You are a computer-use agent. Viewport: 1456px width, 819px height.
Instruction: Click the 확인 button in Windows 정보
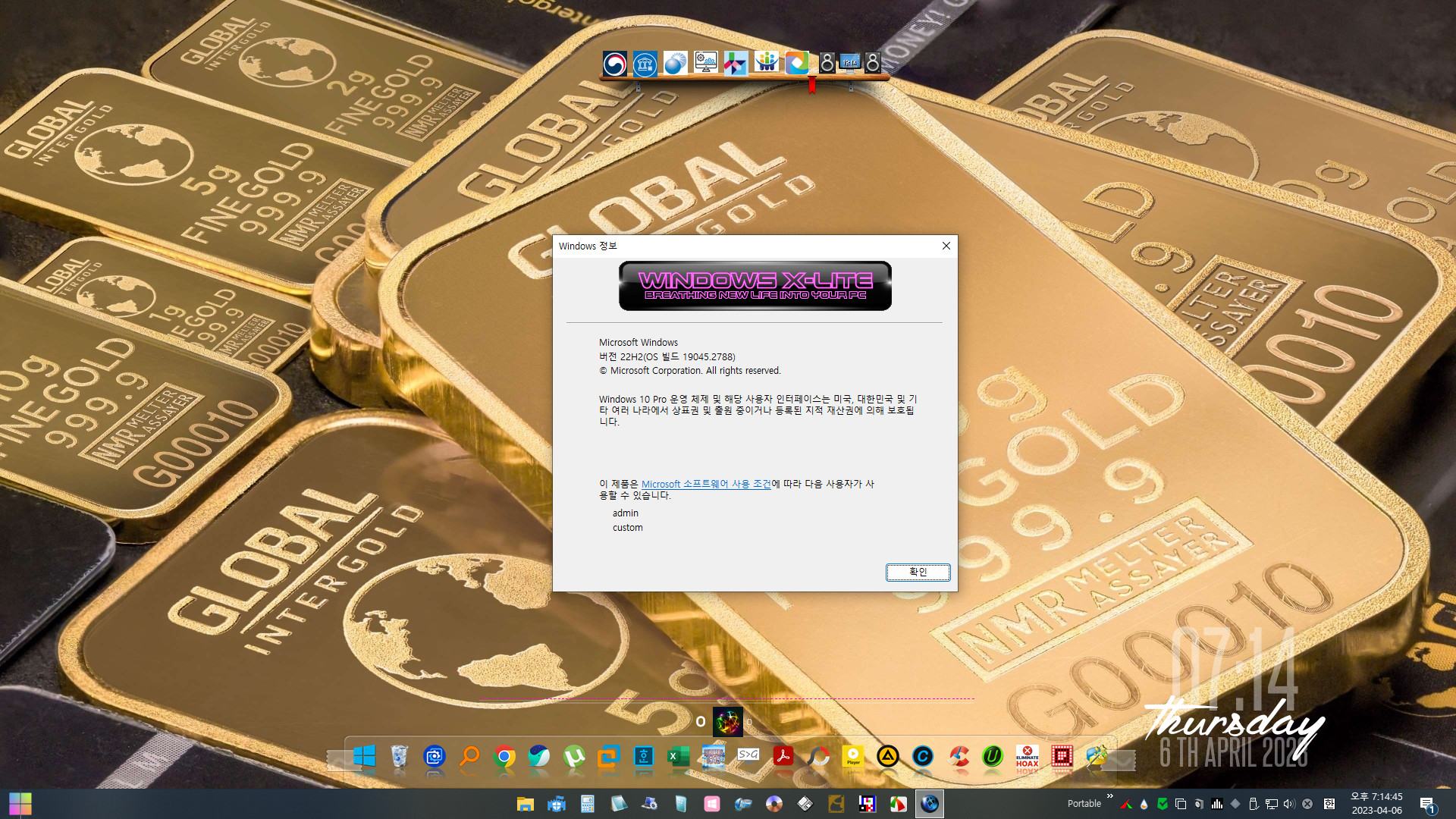point(918,572)
